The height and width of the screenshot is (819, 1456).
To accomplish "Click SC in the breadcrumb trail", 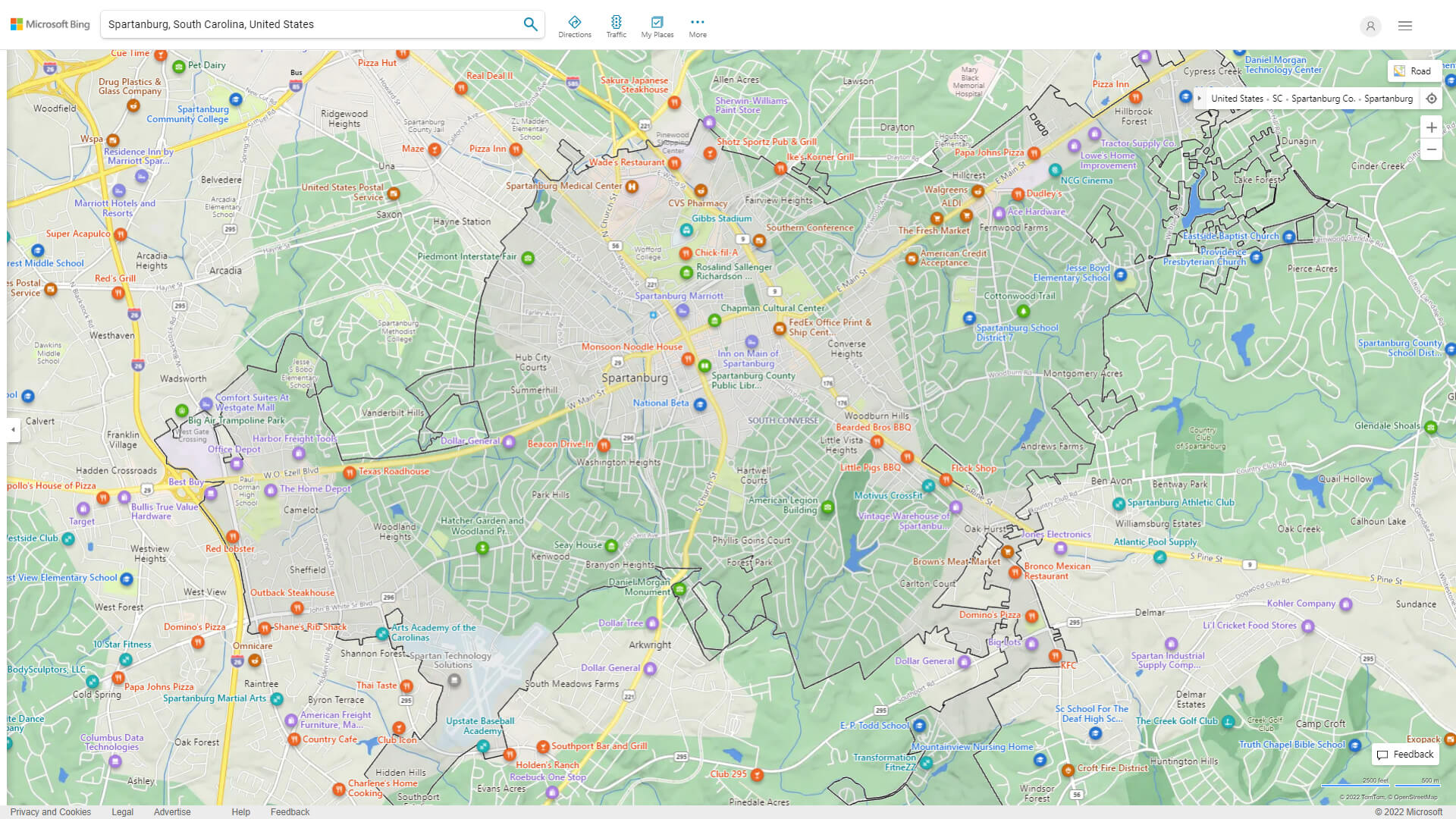I will (x=1278, y=99).
